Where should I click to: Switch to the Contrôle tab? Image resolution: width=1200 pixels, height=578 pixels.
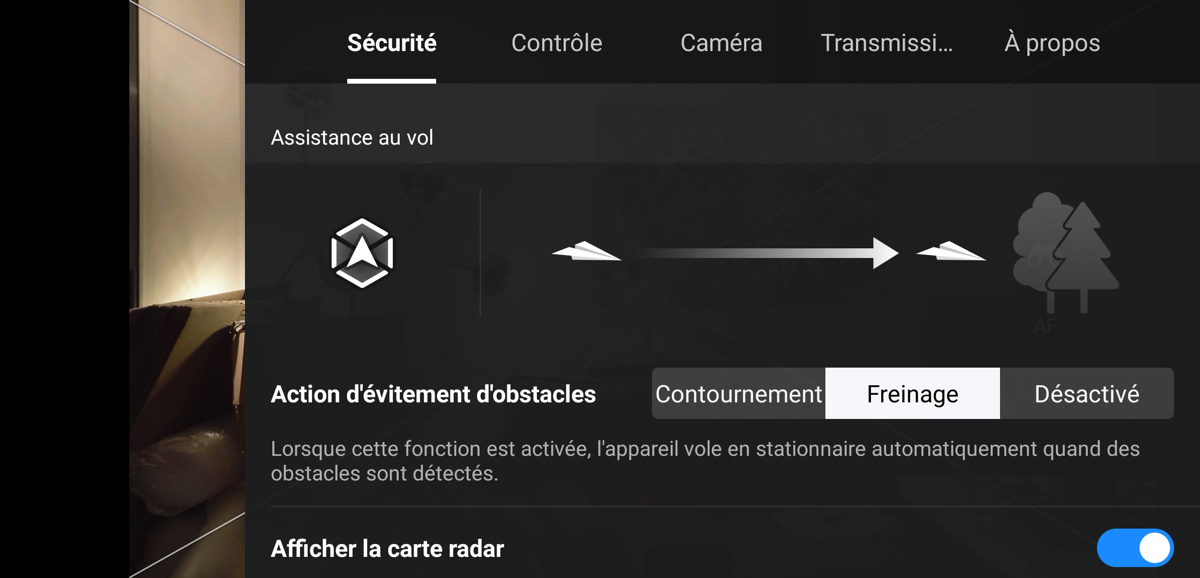coord(557,43)
